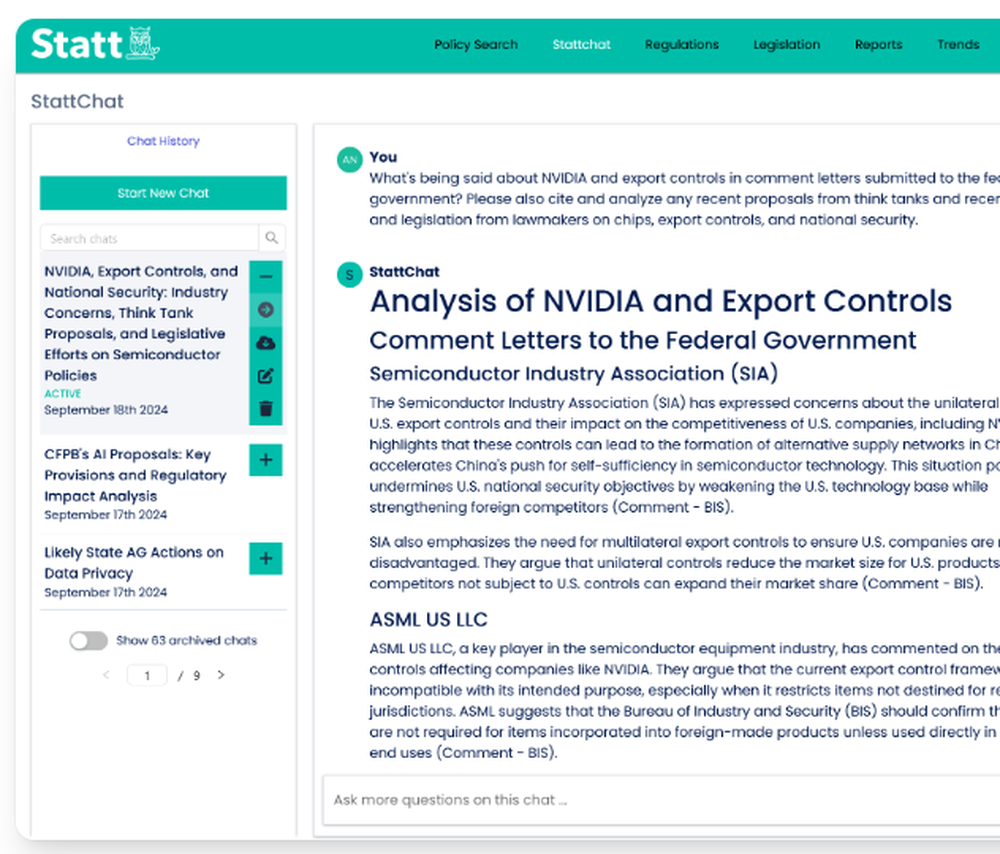Viewport: 1000px width, 854px height.
Task: Rename the NVIDIA chat via edit icon
Action: (266, 376)
